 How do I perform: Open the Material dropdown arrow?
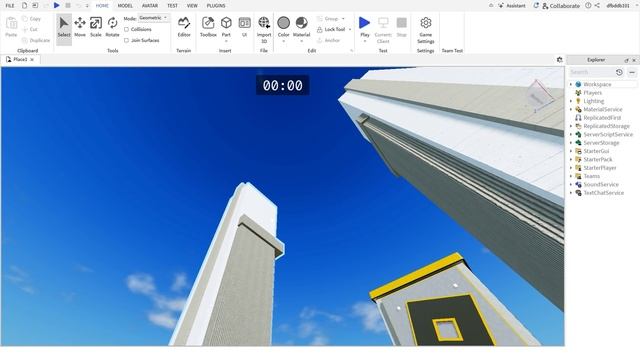point(302,41)
